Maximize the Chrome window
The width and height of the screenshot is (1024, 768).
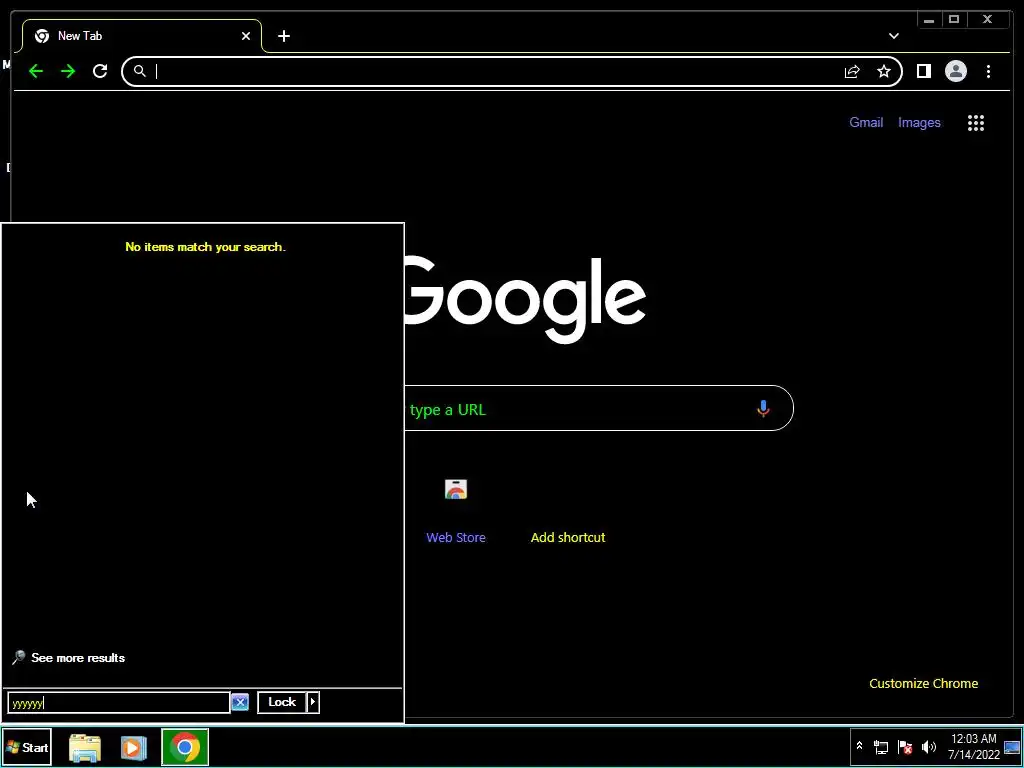click(x=954, y=20)
